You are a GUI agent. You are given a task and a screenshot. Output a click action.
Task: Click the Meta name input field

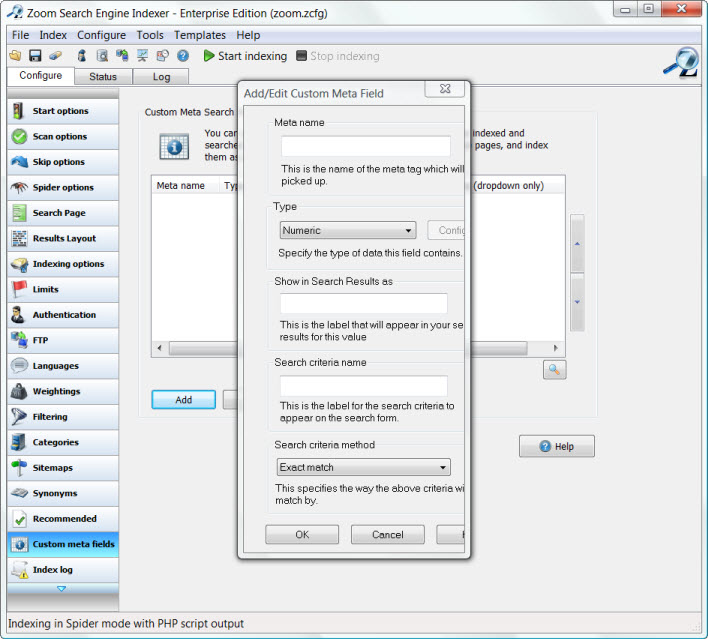(x=366, y=146)
